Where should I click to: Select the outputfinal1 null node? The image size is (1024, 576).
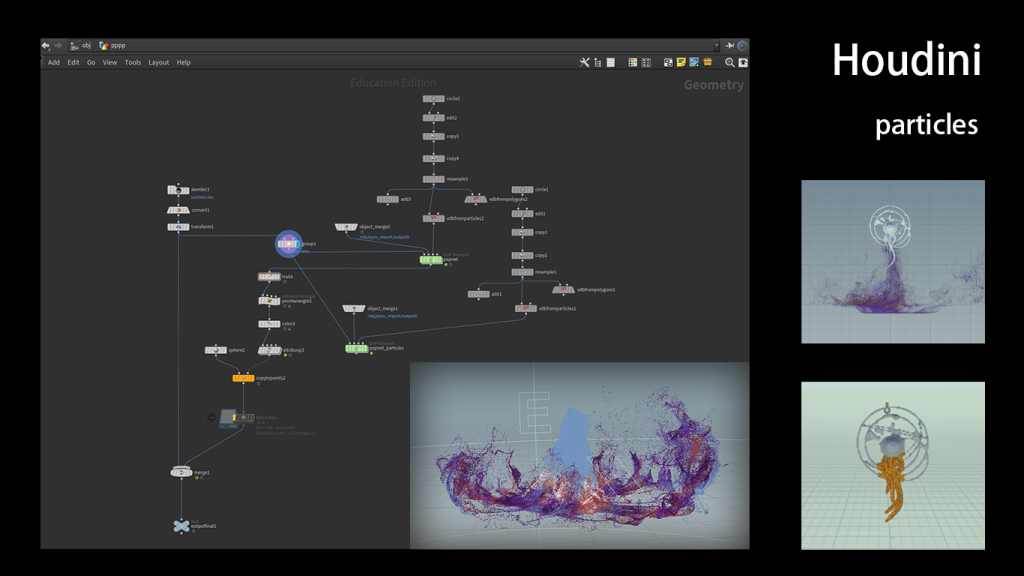point(182,526)
